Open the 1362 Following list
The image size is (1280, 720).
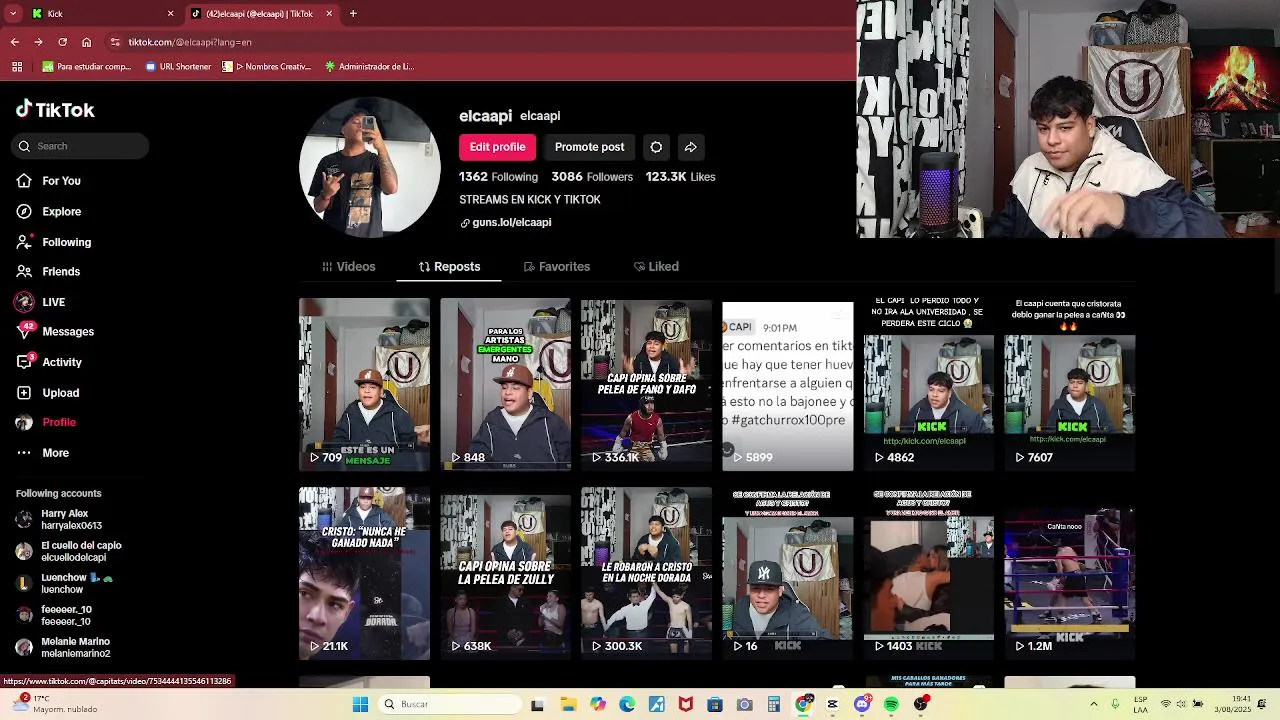click(x=498, y=177)
